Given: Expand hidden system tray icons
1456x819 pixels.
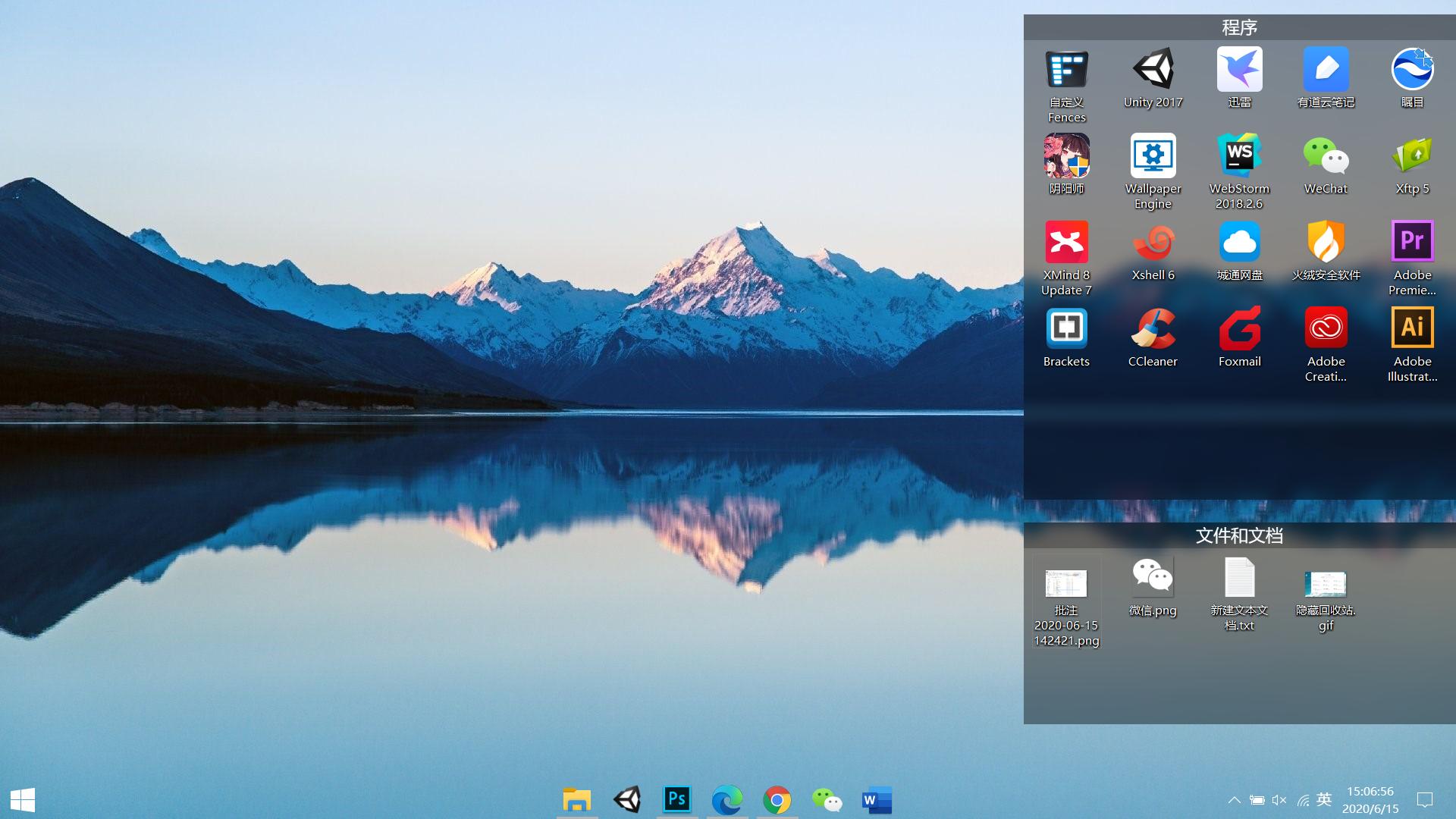Looking at the screenshot, I should 1235,800.
